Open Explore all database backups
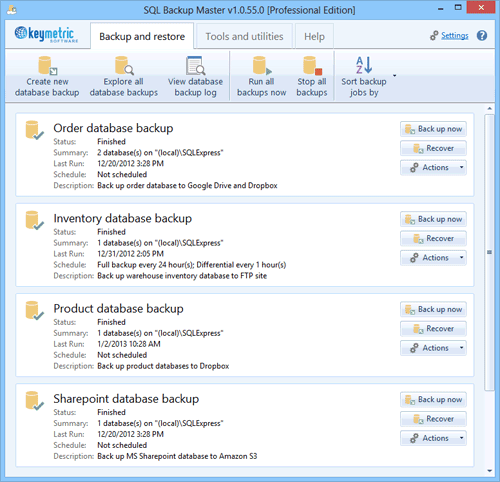This screenshot has width=500, height=482. click(x=124, y=77)
